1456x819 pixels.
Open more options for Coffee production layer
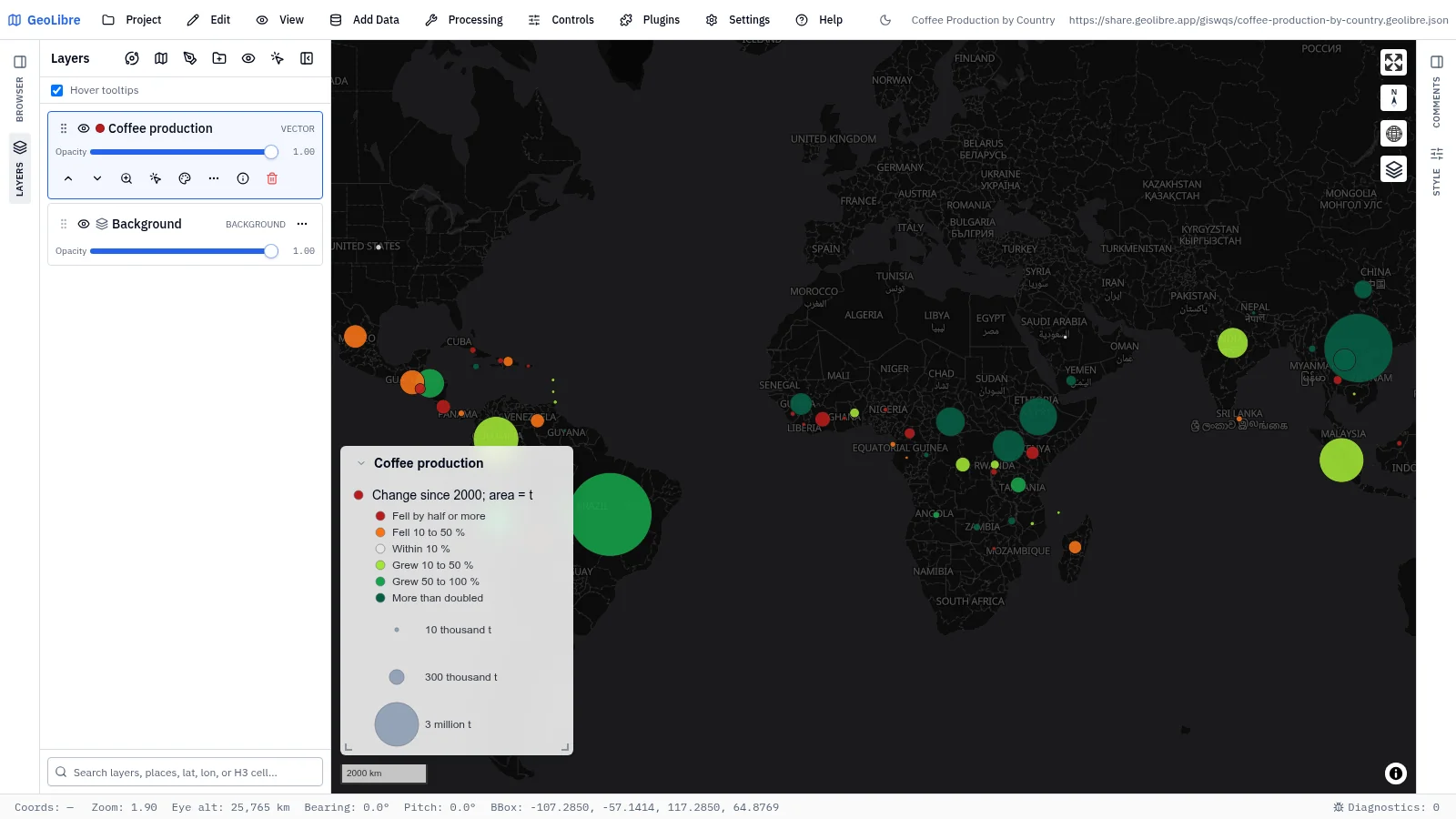(x=214, y=178)
